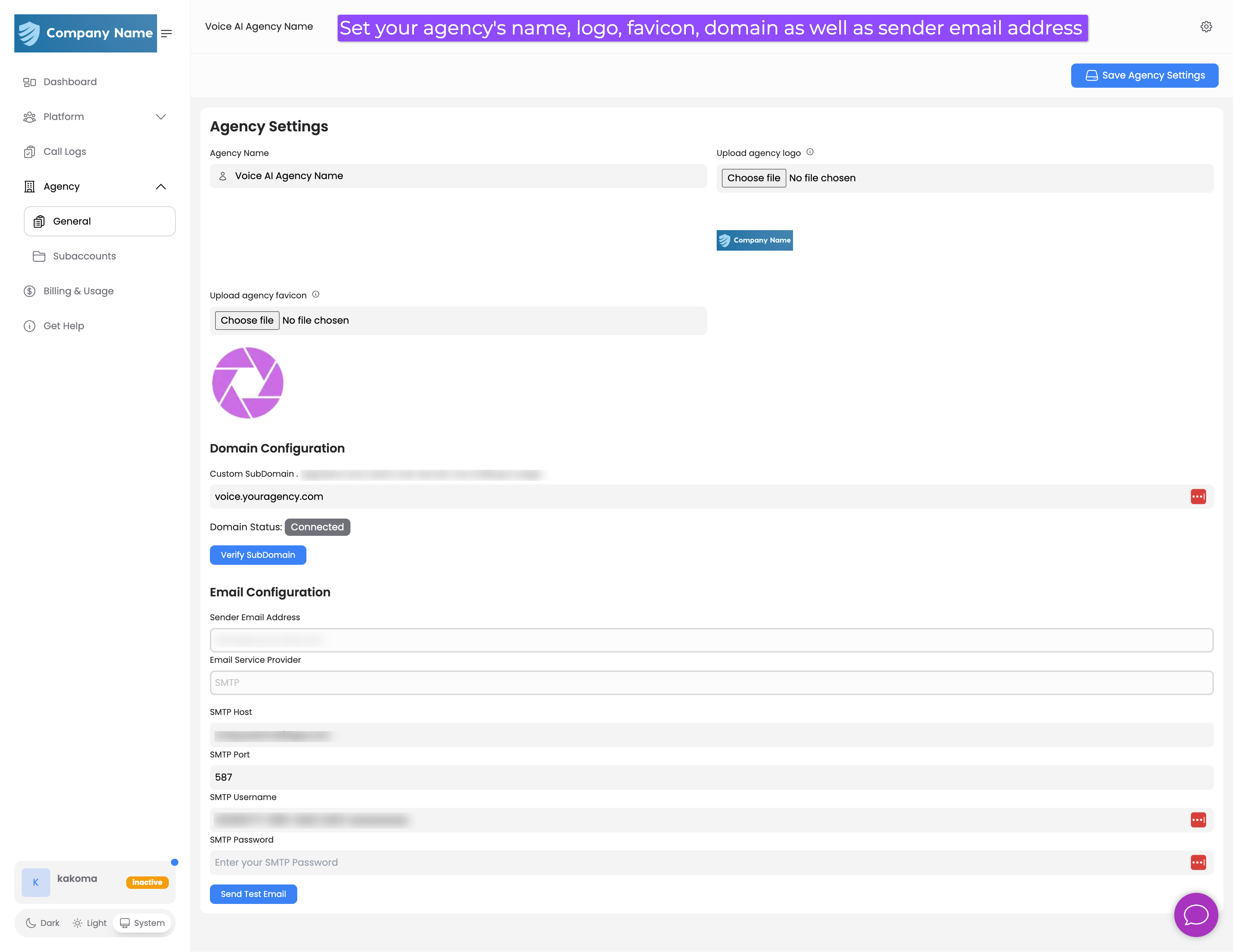
Task: Click the Sender Email Address field
Action: [x=711, y=640]
